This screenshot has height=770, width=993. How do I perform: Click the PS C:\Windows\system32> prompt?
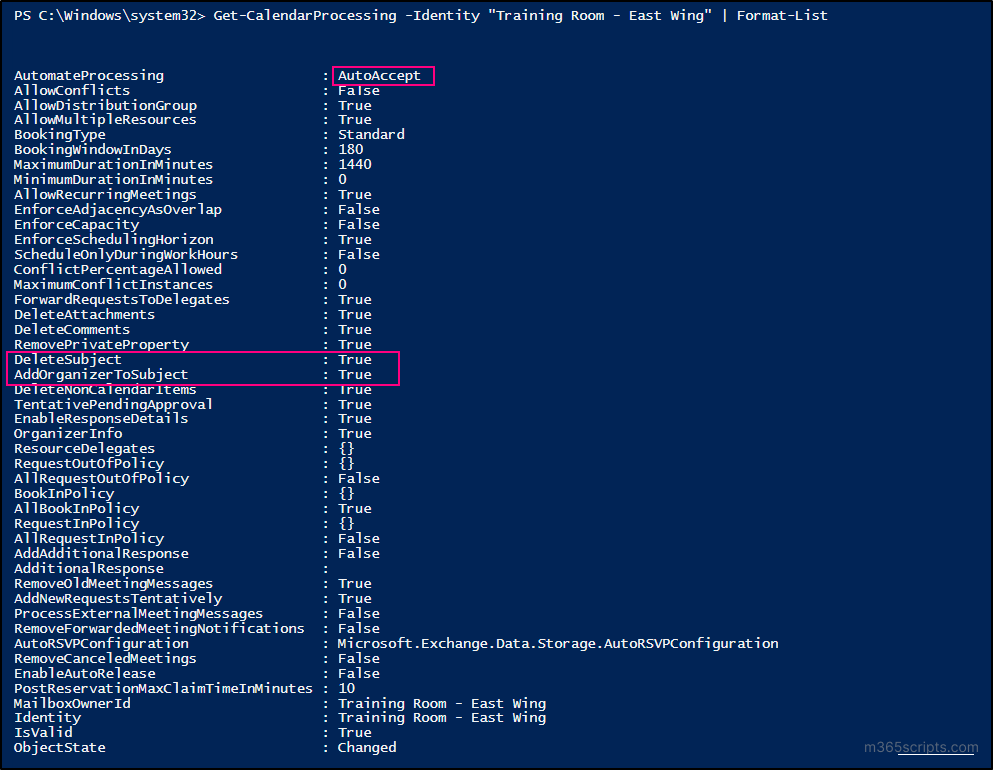(103, 16)
